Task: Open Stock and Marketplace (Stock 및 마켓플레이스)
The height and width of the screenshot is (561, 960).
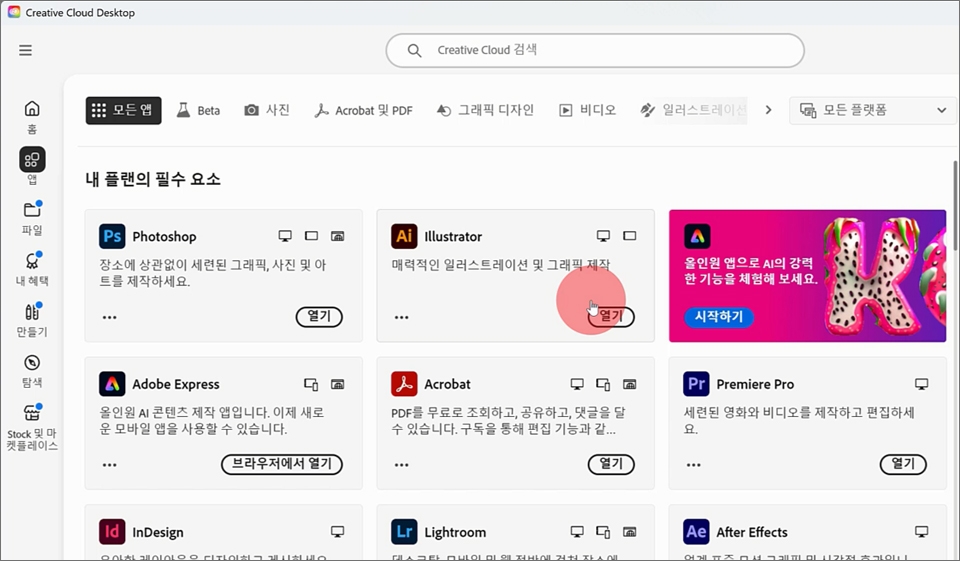Action: pos(32,427)
